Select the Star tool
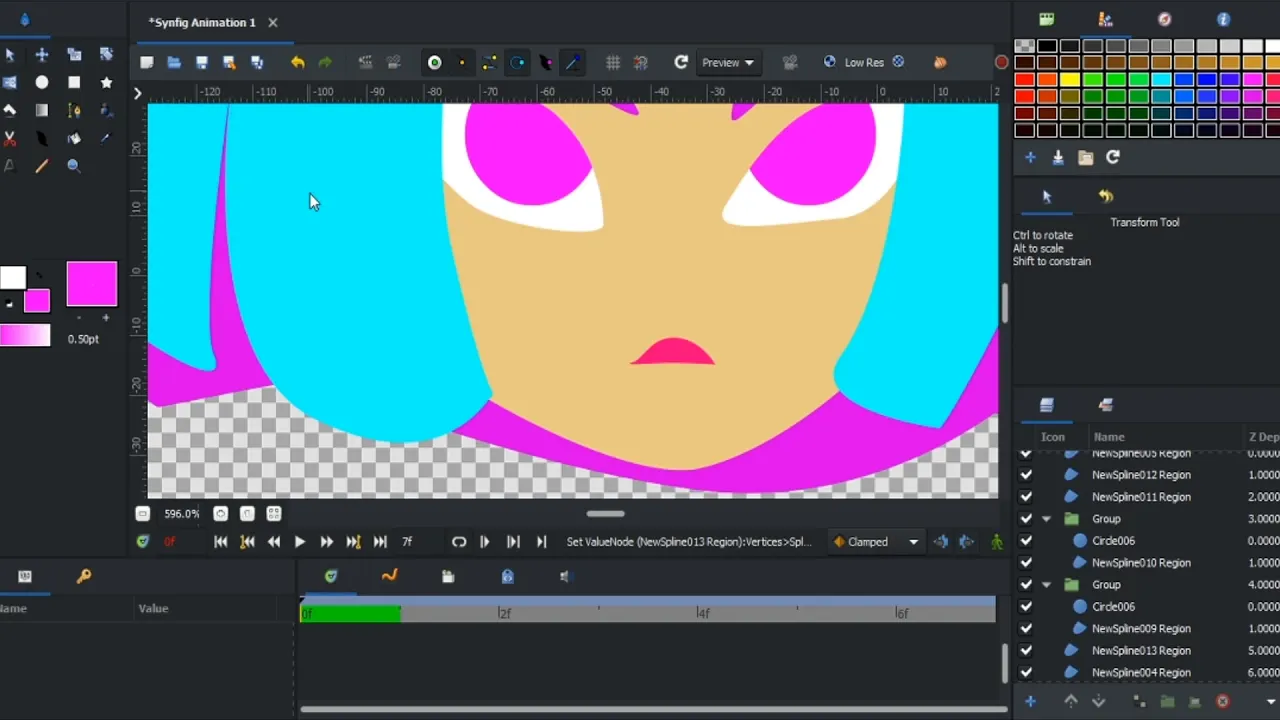Screen dimensions: 1280x720 [106, 82]
